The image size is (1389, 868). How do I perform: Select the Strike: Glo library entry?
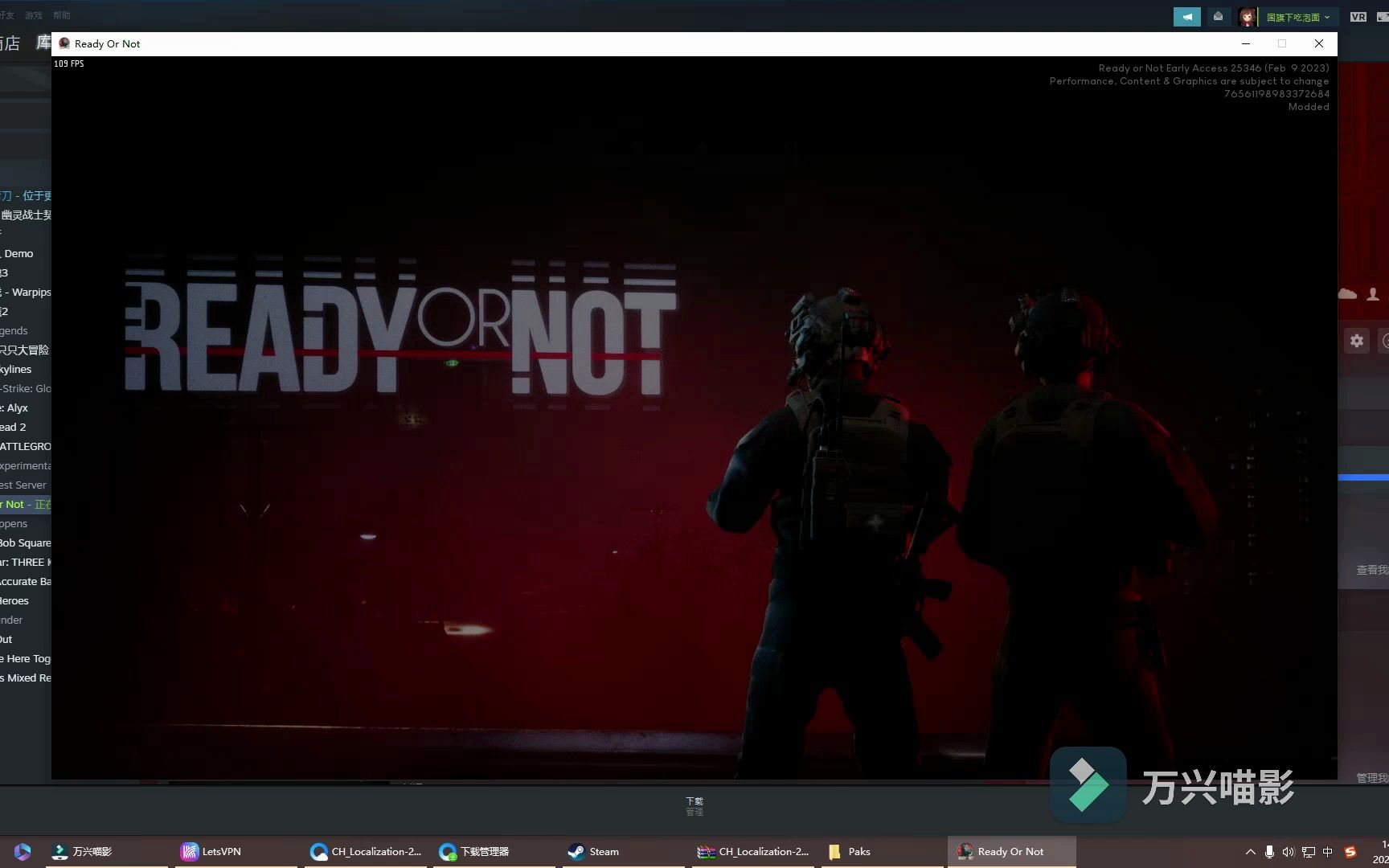[x=26, y=389]
